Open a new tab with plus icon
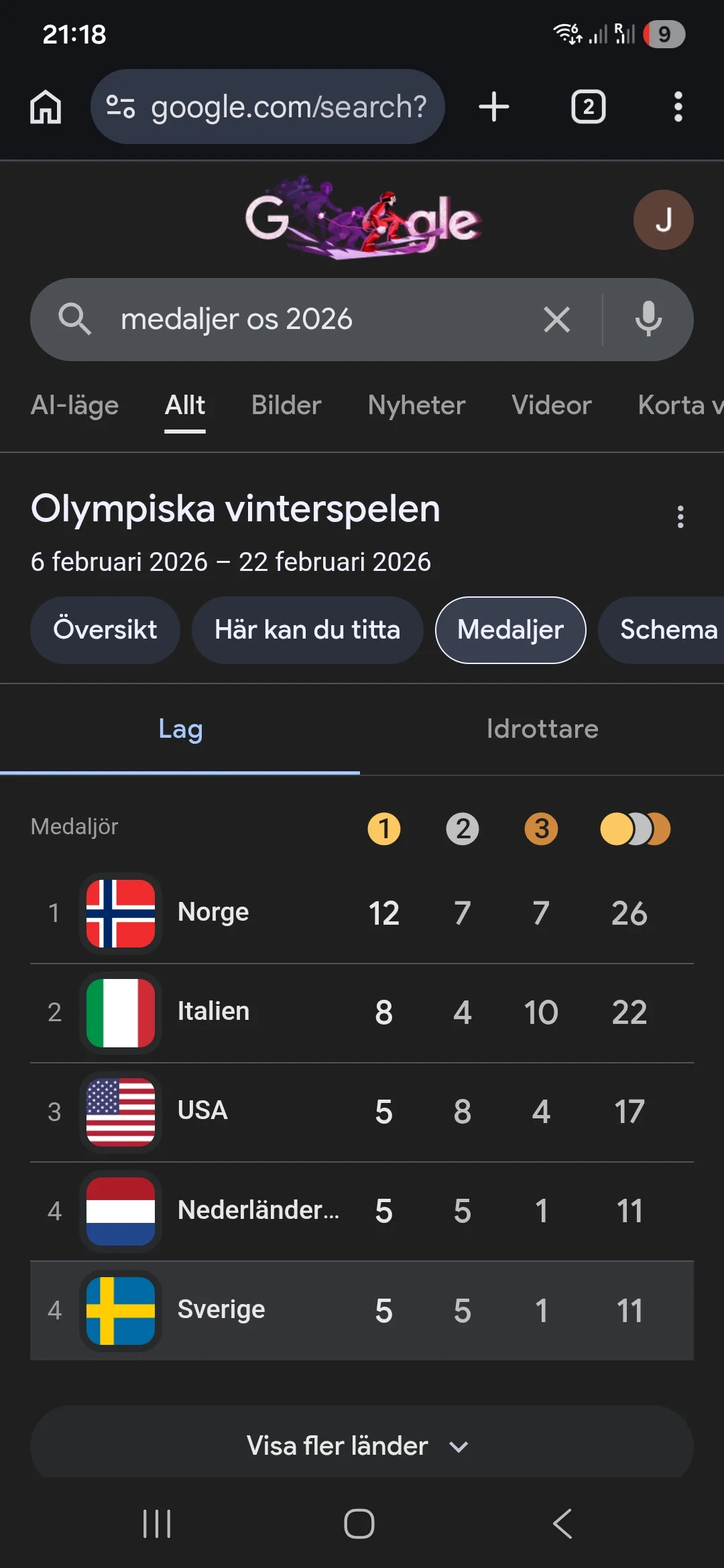Viewport: 724px width, 1568px height. (x=494, y=107)
